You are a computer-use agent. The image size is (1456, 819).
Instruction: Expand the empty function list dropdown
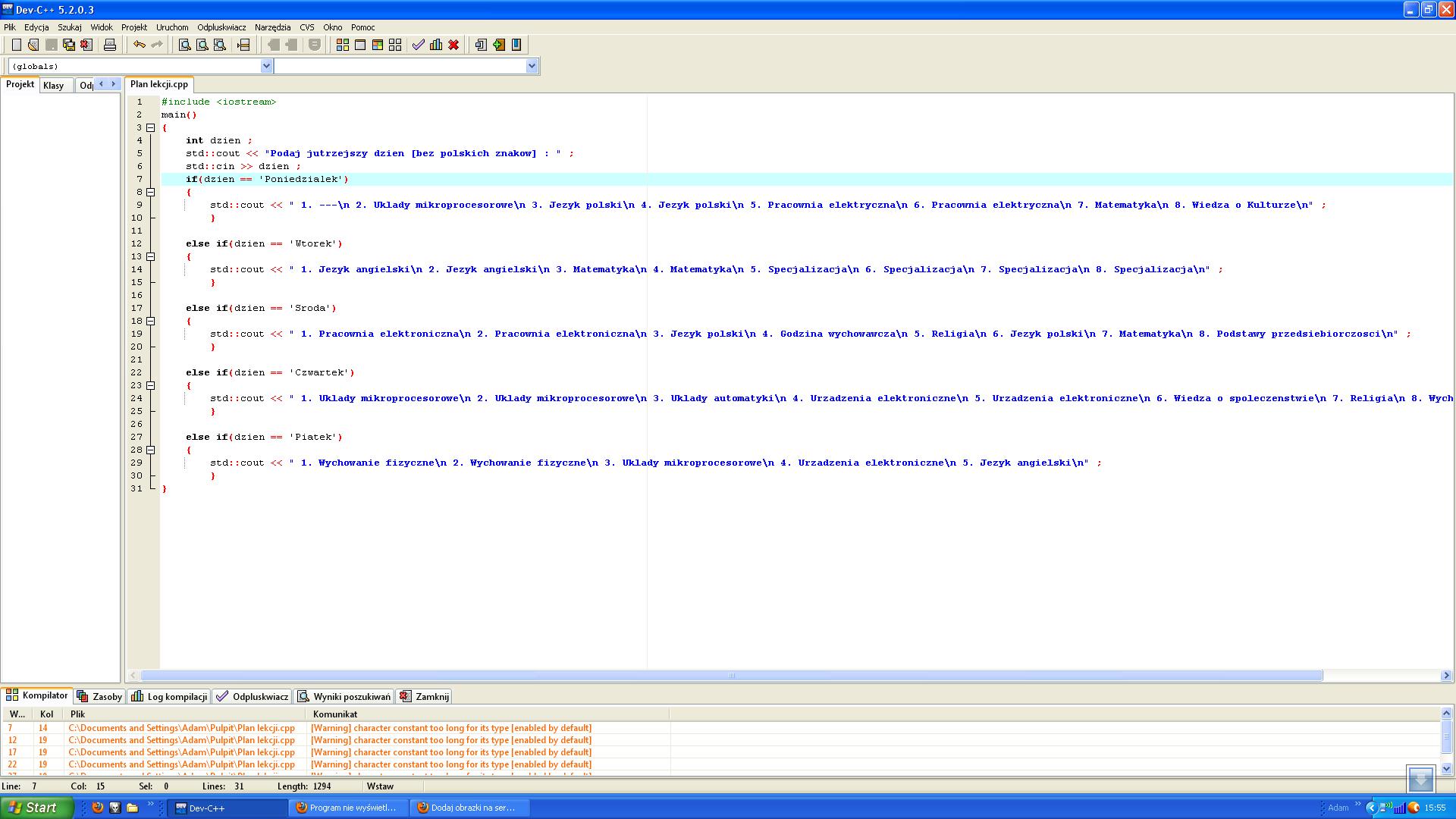tap(532, 66)
